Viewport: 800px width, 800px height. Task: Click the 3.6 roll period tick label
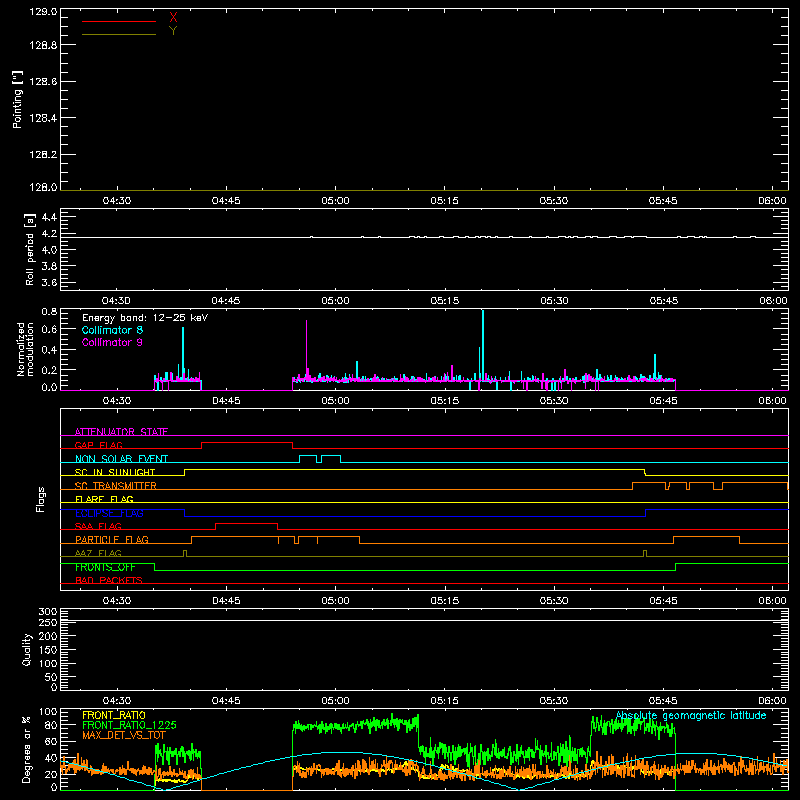tap(49, 282)
